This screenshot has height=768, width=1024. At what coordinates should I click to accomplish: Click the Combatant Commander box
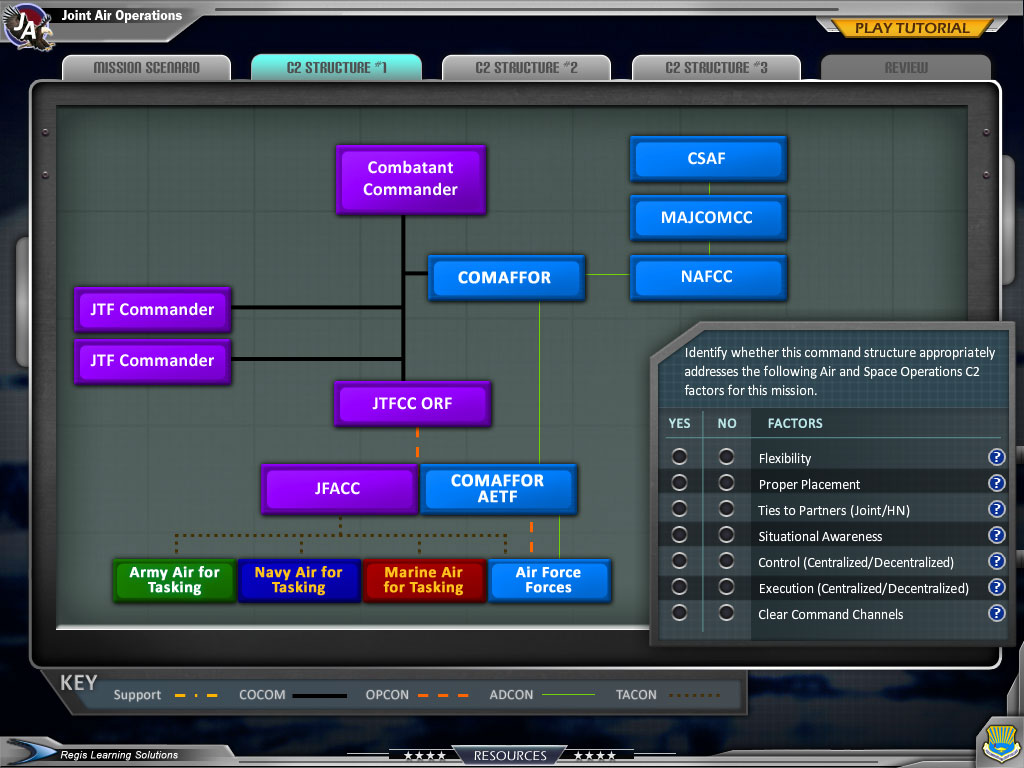click(x=410, y=179)
